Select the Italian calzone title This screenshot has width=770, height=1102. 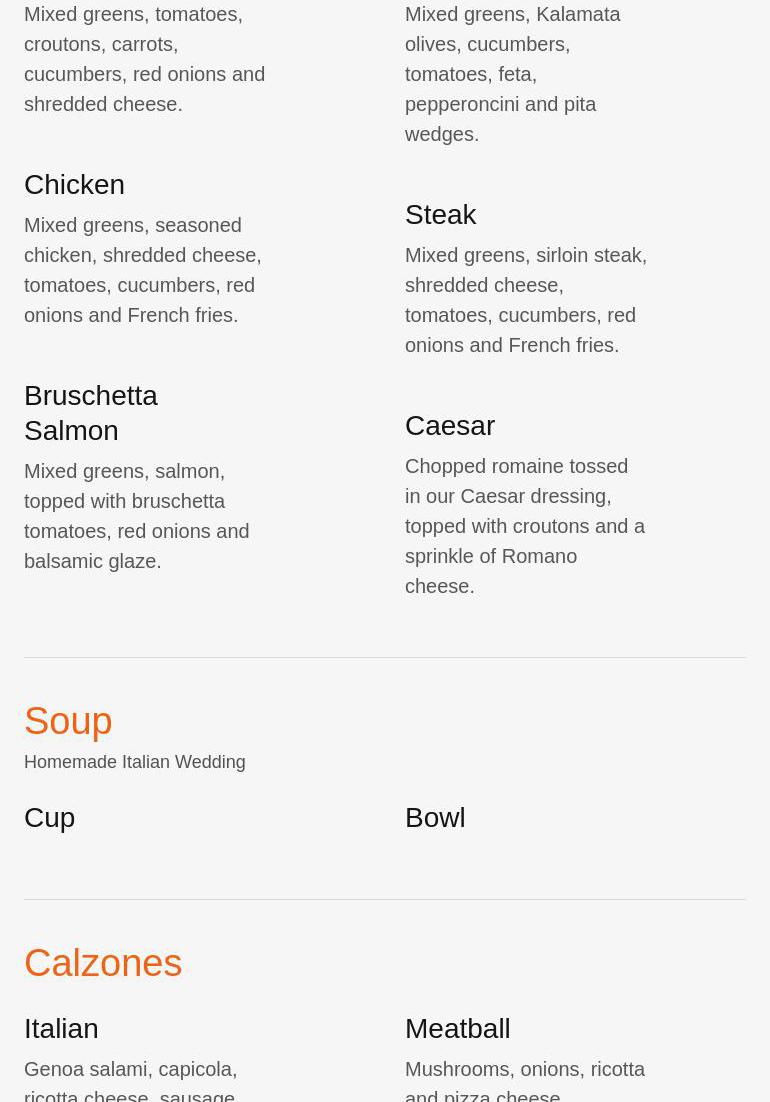point(61,1029)
